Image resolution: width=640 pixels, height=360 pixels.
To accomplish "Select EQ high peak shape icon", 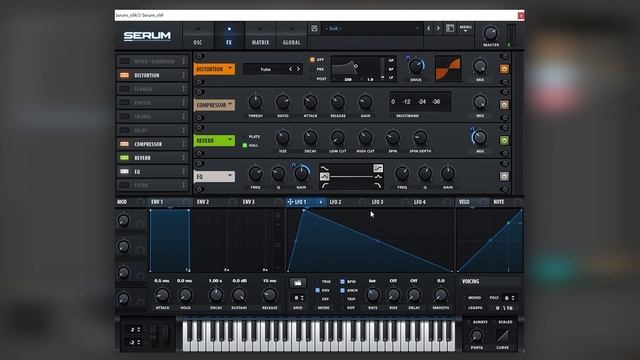I will click(x=378, y=177).
